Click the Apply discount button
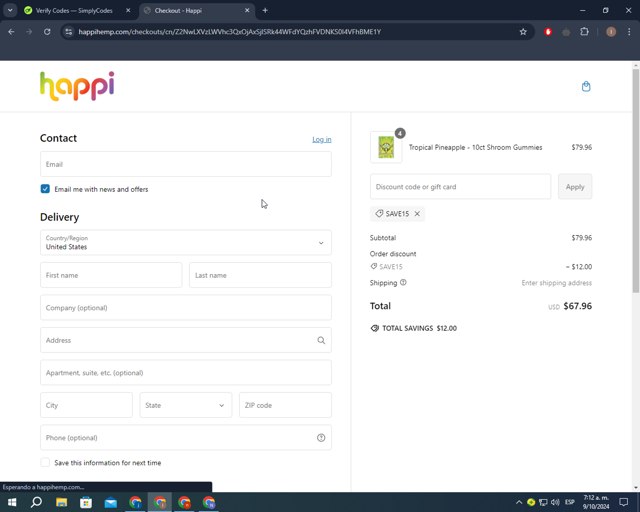The width and height of the screenshot is (640, 512). tap(575, 187)
